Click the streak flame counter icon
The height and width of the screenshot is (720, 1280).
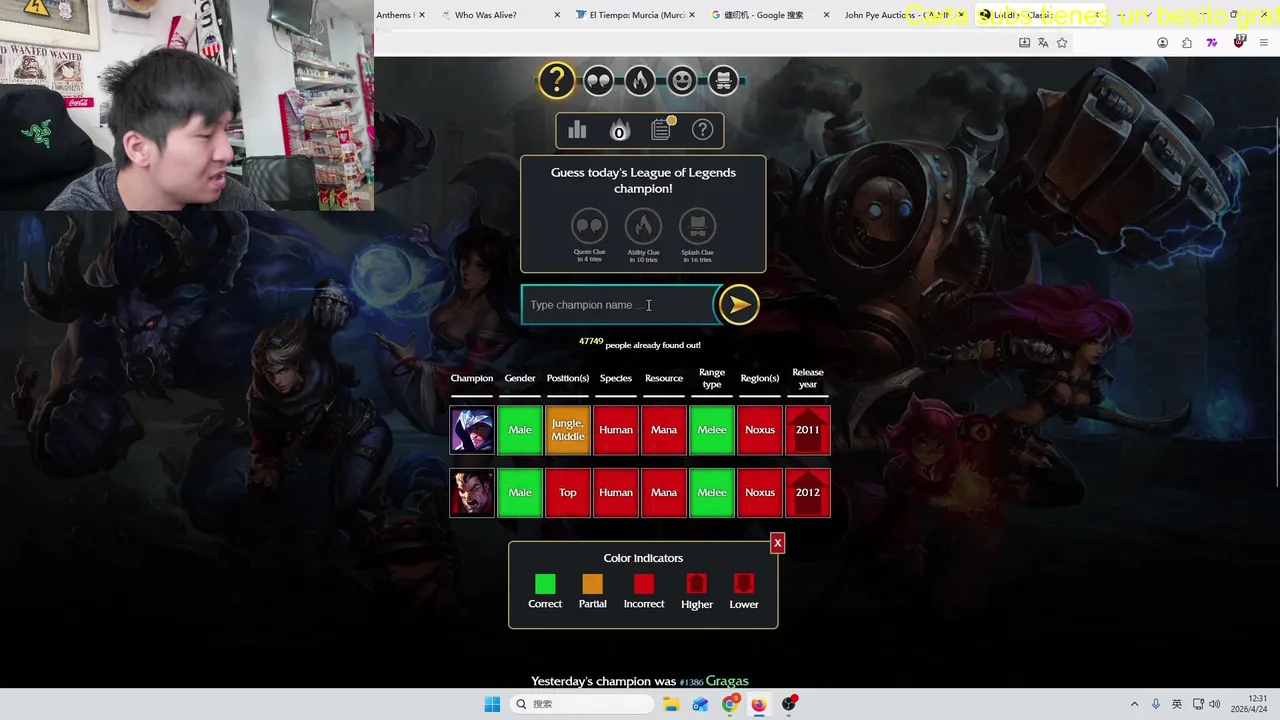point(619,130)
